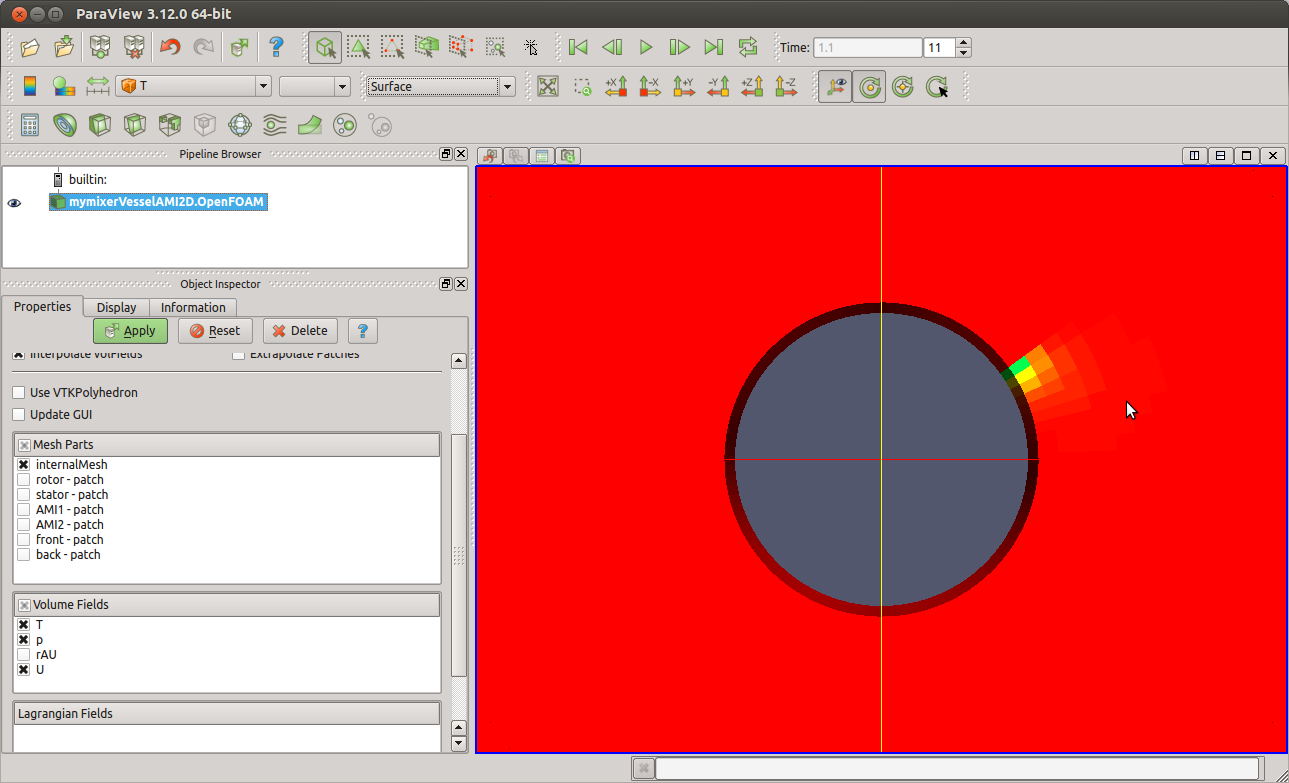Click the Undo arrow icon

click(x=170, y=47)
